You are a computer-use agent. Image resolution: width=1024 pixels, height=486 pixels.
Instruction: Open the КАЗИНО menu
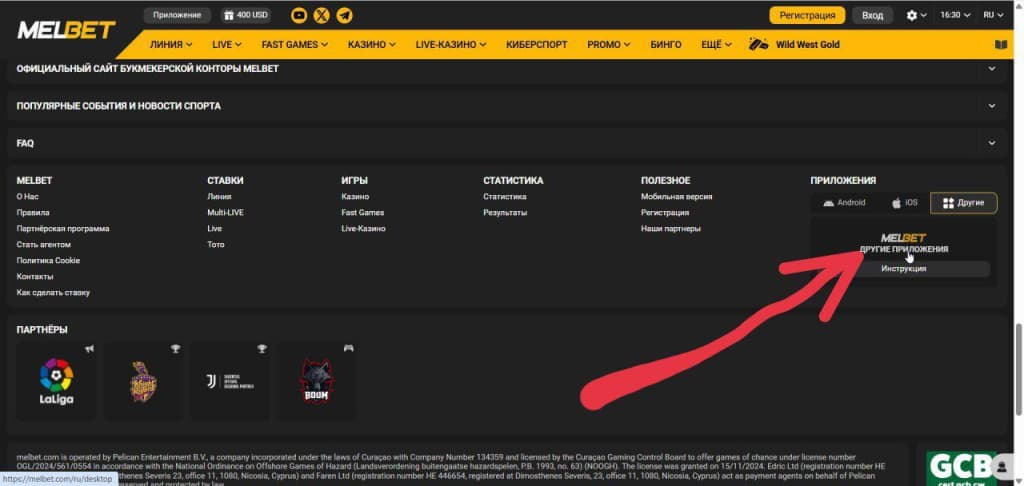pos(372,44)
